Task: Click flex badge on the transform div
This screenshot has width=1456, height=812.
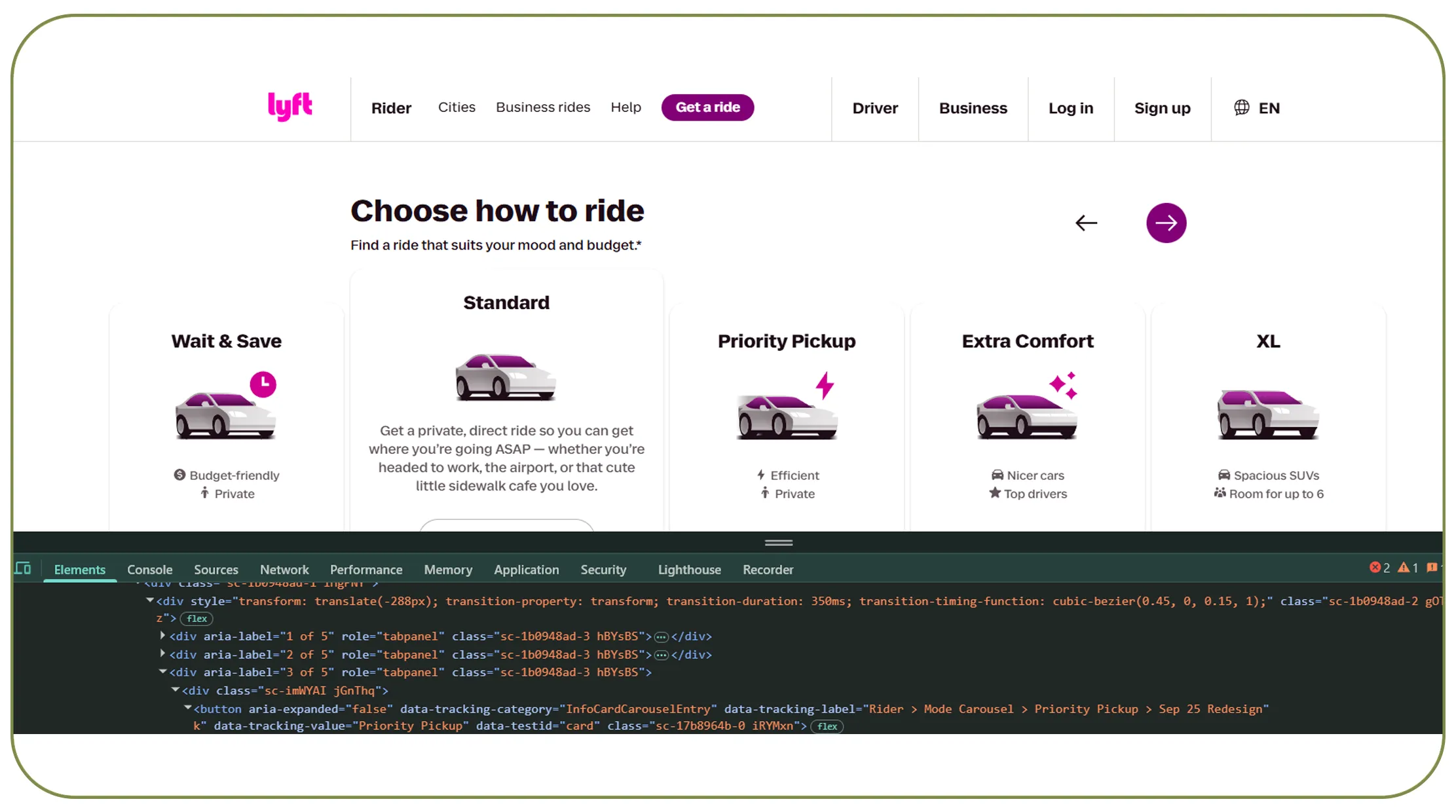Action: click(196, 619)
